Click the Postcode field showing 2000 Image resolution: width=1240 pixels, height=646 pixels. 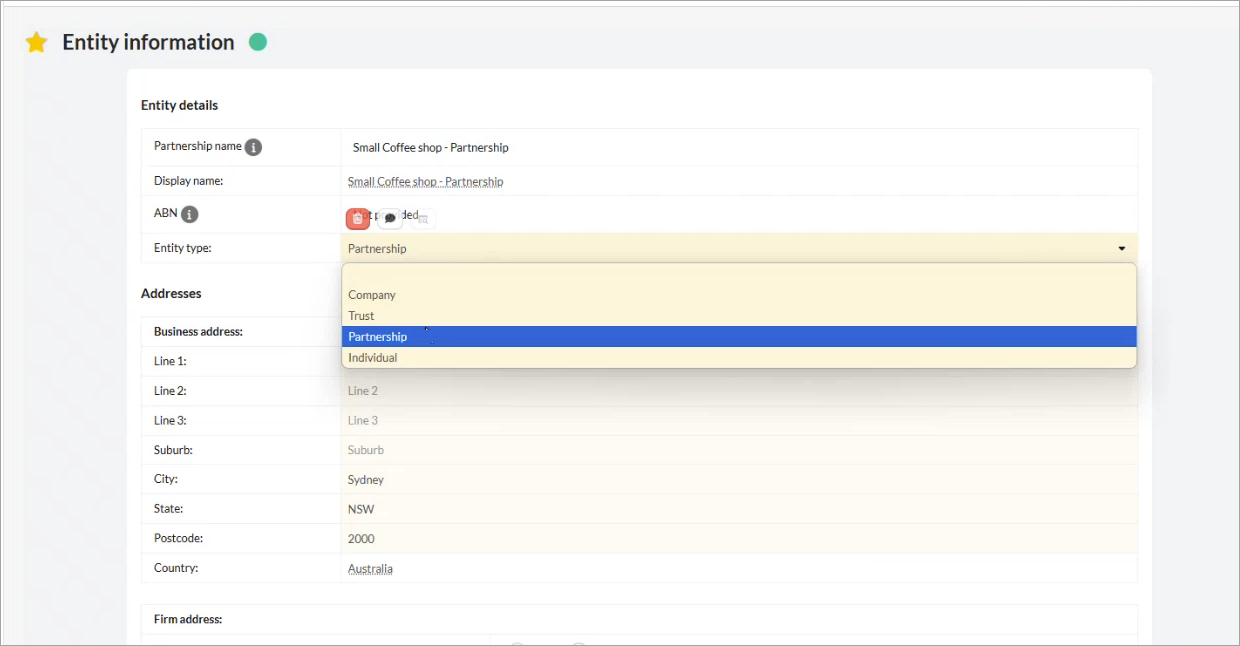(x=738, y=539)
